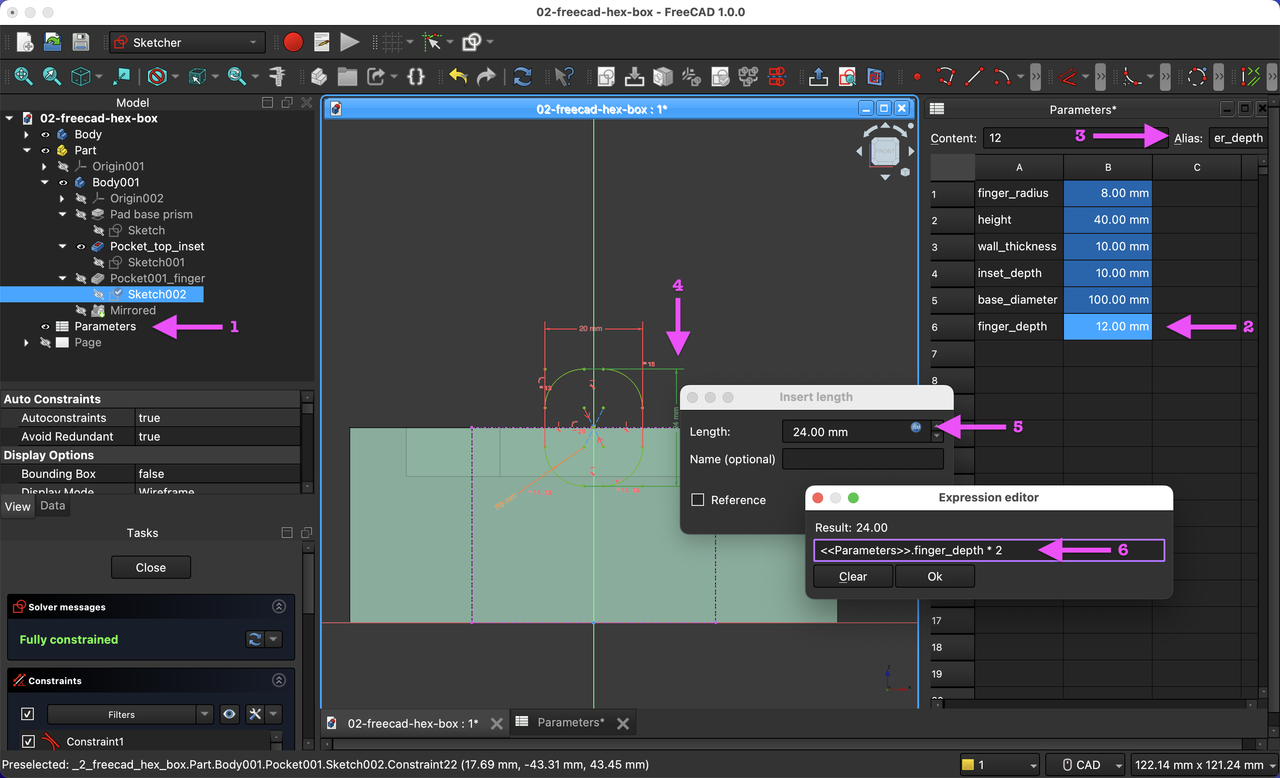
Task: Check the Reference checkbox in Insert length
Action: point(698,500)
